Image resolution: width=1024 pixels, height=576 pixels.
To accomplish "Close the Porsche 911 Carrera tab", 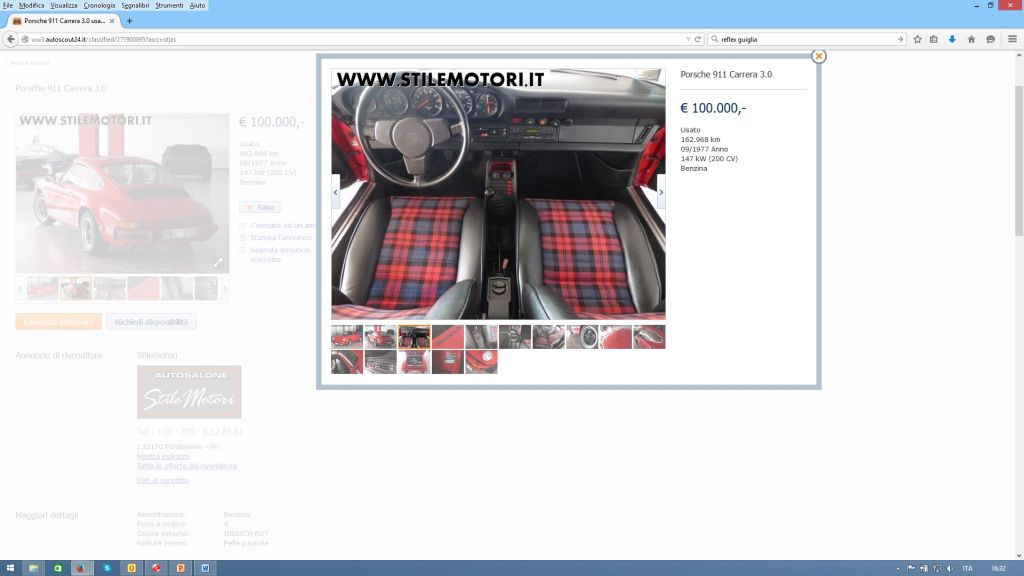I will click(112, 21).
